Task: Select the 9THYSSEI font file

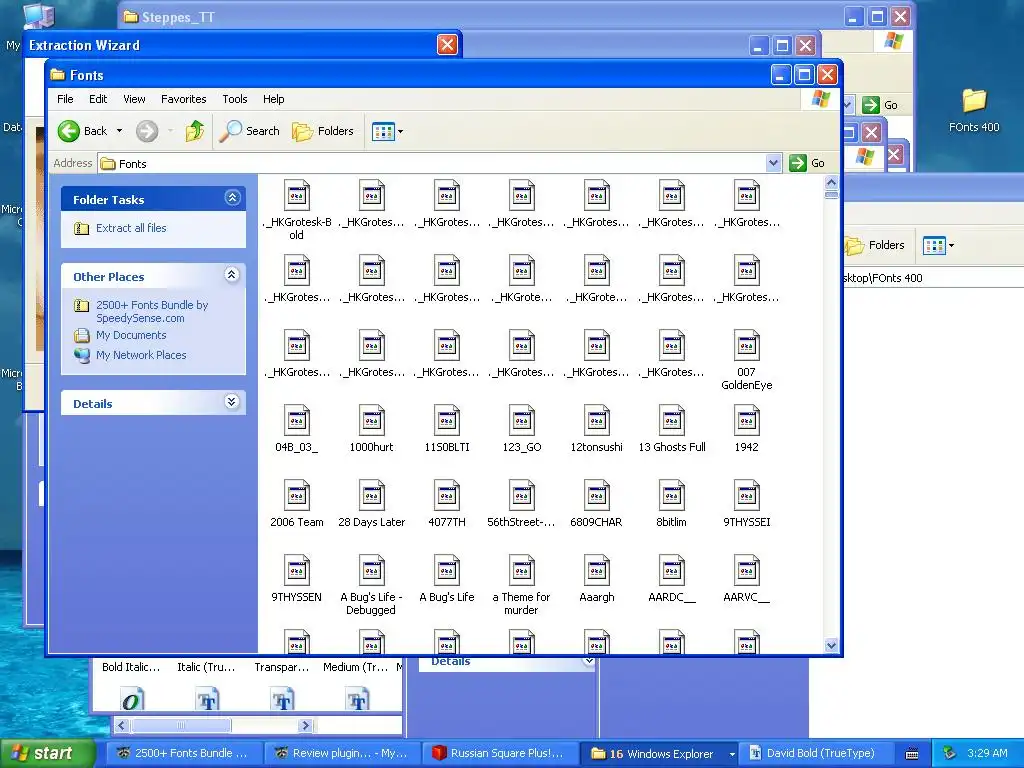Action: click(746, 504)
